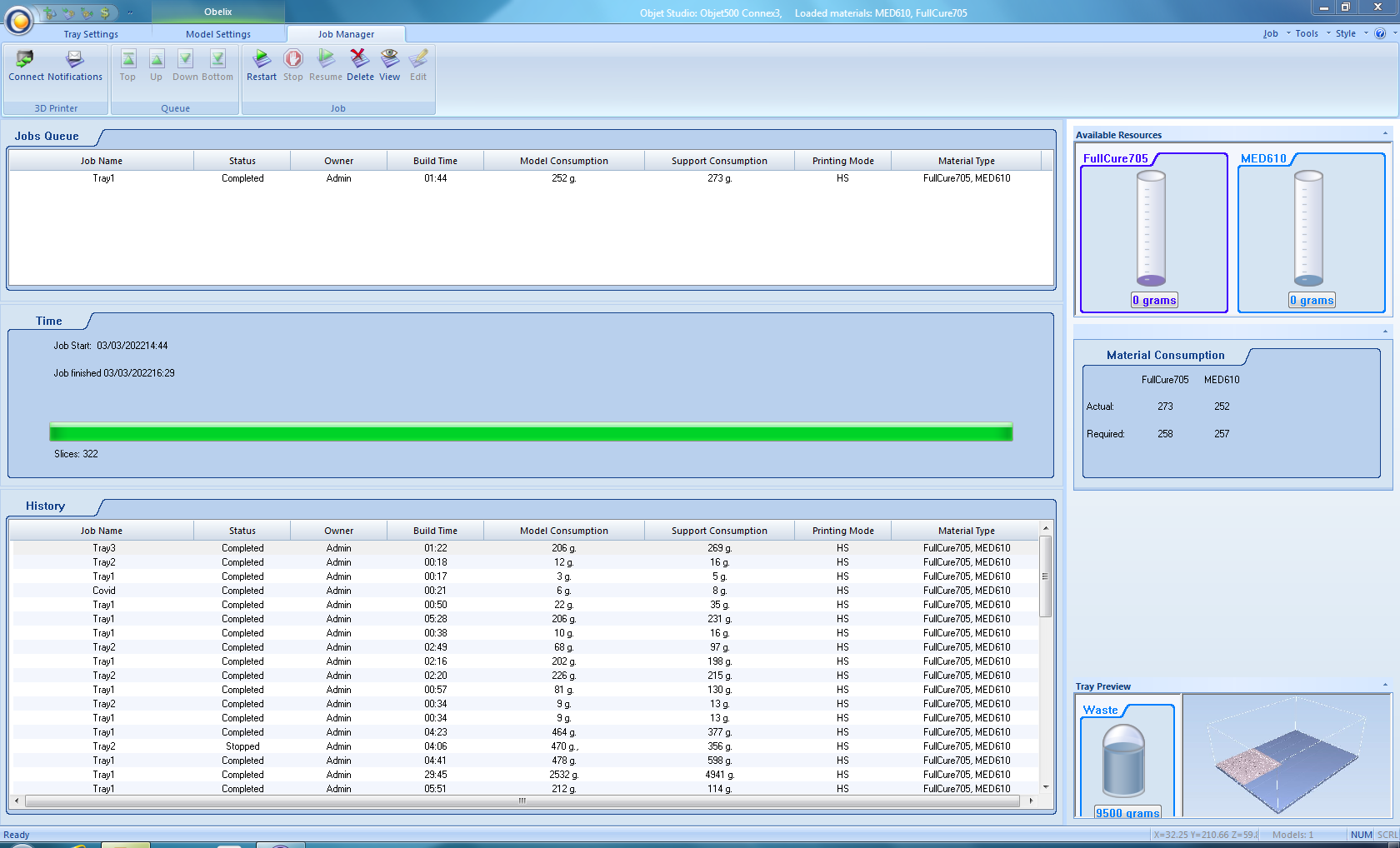Select the Tray1 job in Jobs Queue

(x=531, y=178)
